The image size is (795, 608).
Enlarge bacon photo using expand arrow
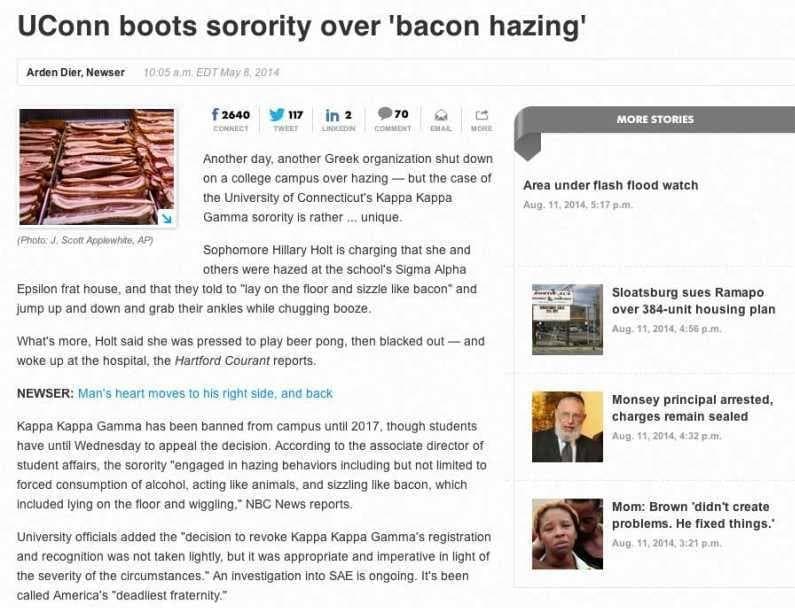(x=166, y=217)
